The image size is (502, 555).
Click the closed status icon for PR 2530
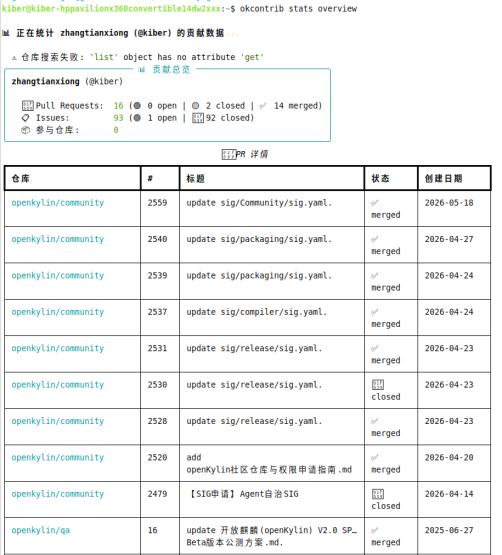[x=378, y=384]
